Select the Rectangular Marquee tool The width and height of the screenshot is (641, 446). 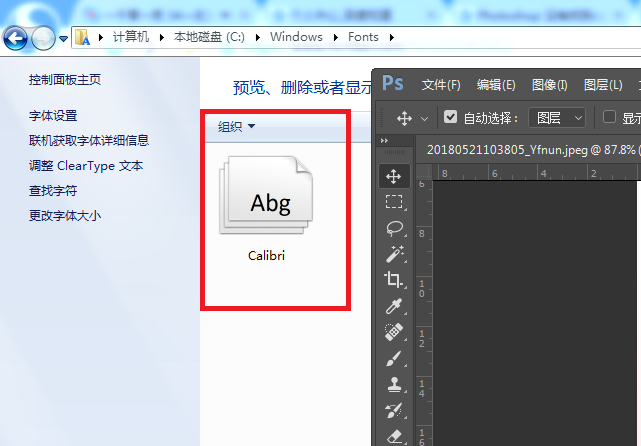click(394, 202)
